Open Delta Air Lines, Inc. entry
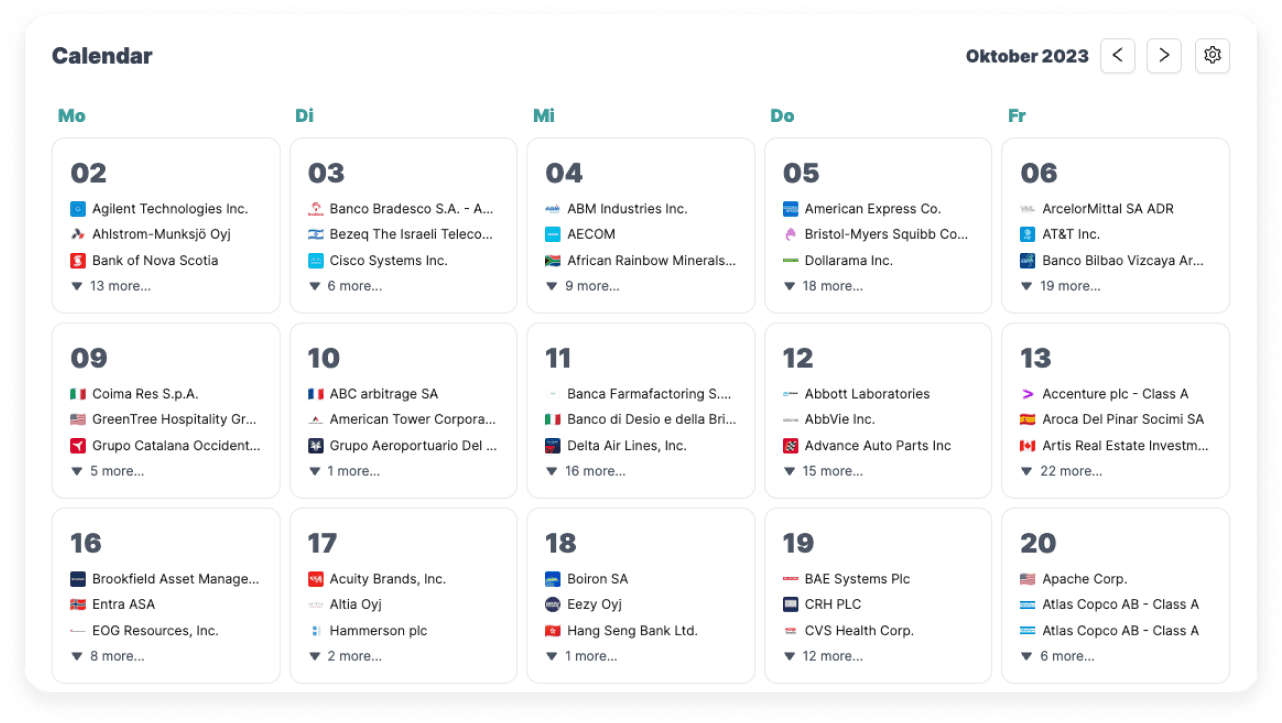 tap(626, 446)
